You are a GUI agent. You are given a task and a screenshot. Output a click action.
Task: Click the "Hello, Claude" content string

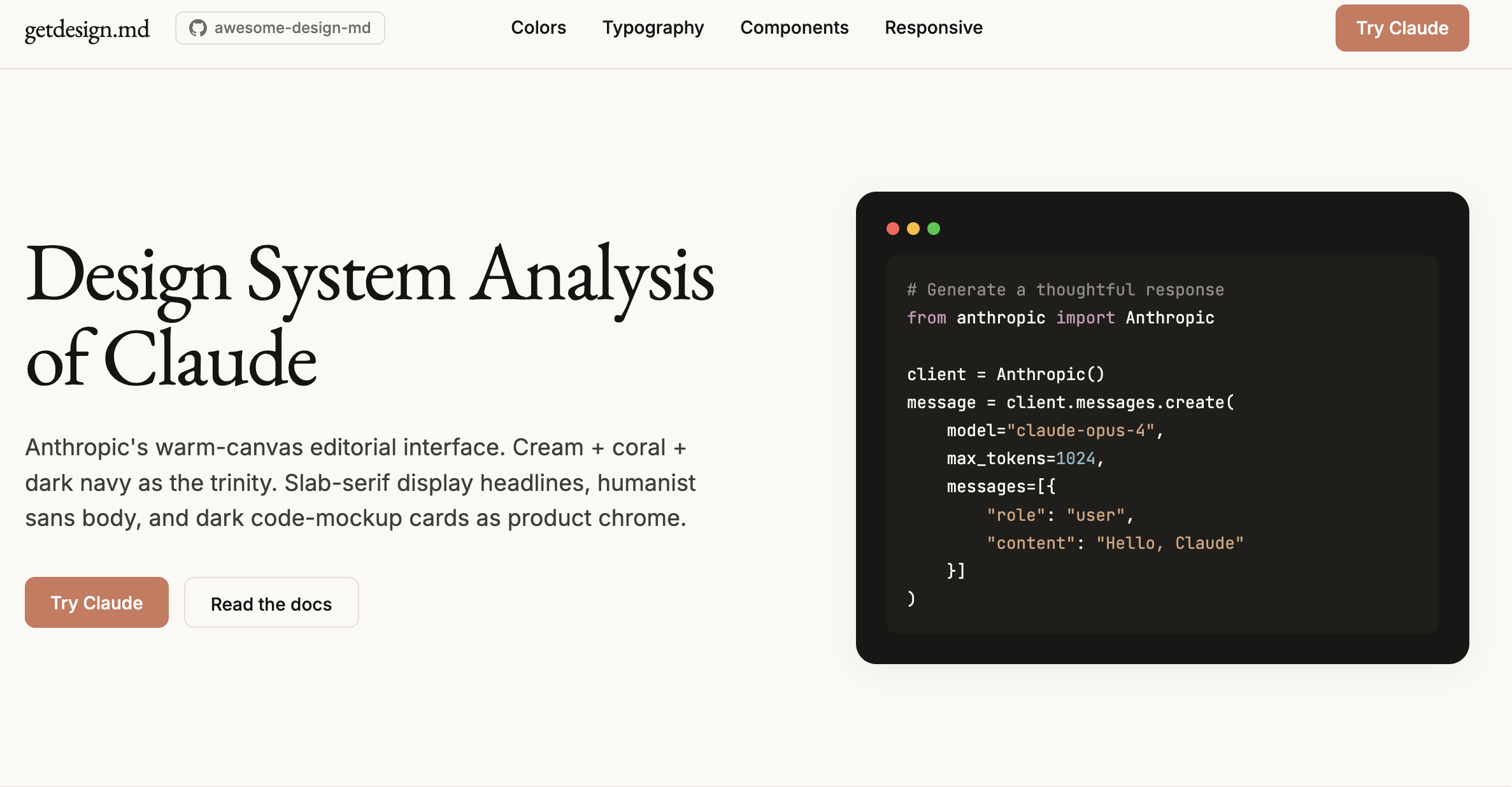(x=1170, y=543)
